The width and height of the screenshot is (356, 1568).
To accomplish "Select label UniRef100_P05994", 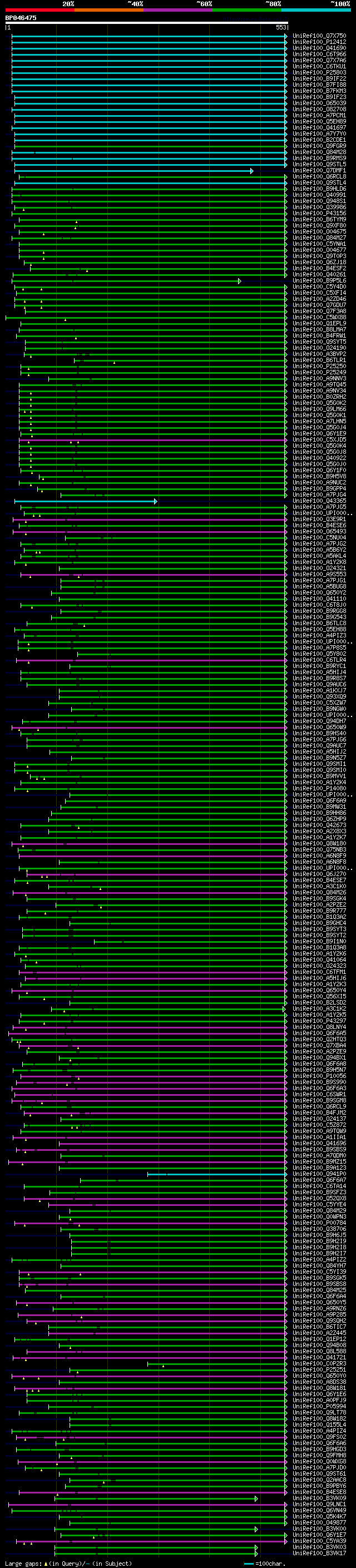I will 319,1406.
